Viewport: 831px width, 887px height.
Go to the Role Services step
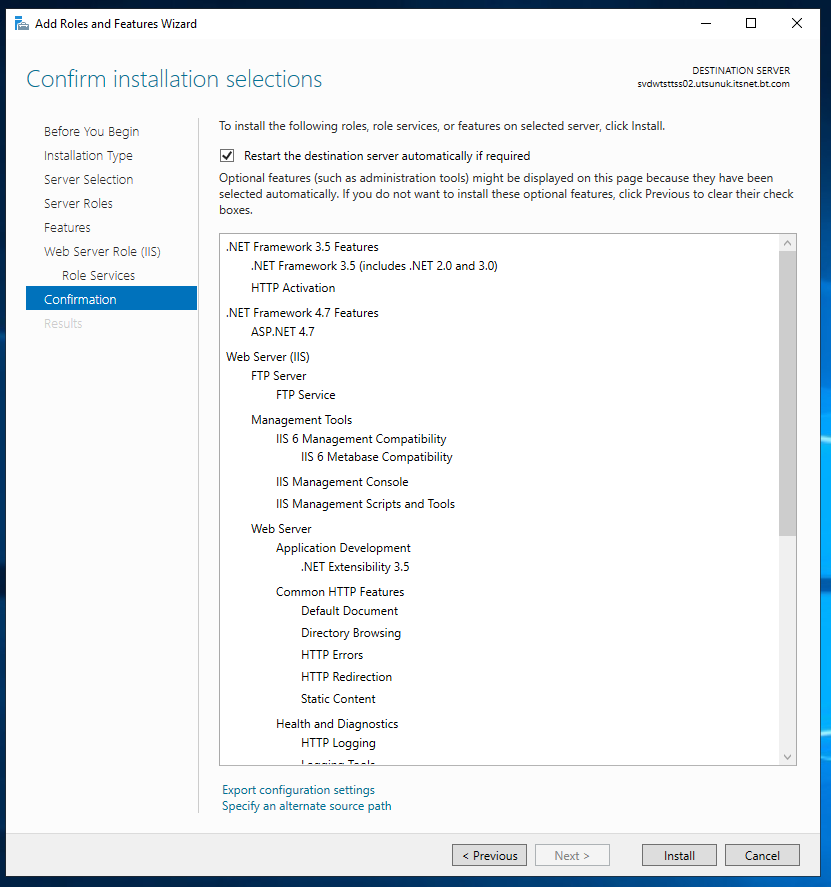tap(98, 275)
